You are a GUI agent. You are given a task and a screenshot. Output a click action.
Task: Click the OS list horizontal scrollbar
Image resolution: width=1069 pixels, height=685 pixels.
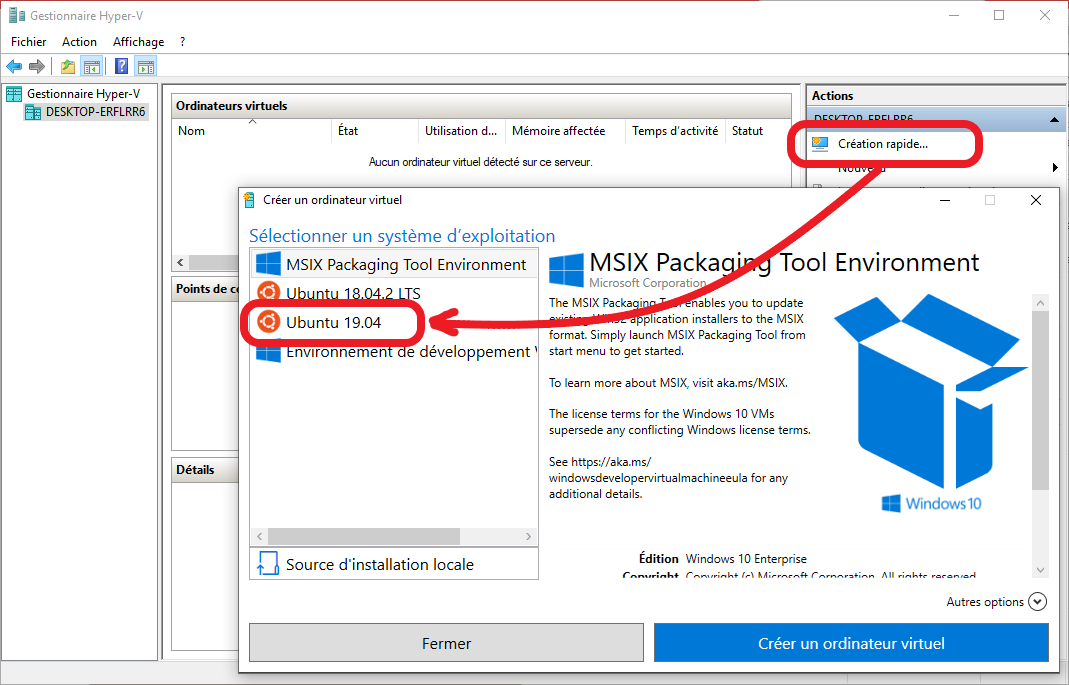[363, 537]
